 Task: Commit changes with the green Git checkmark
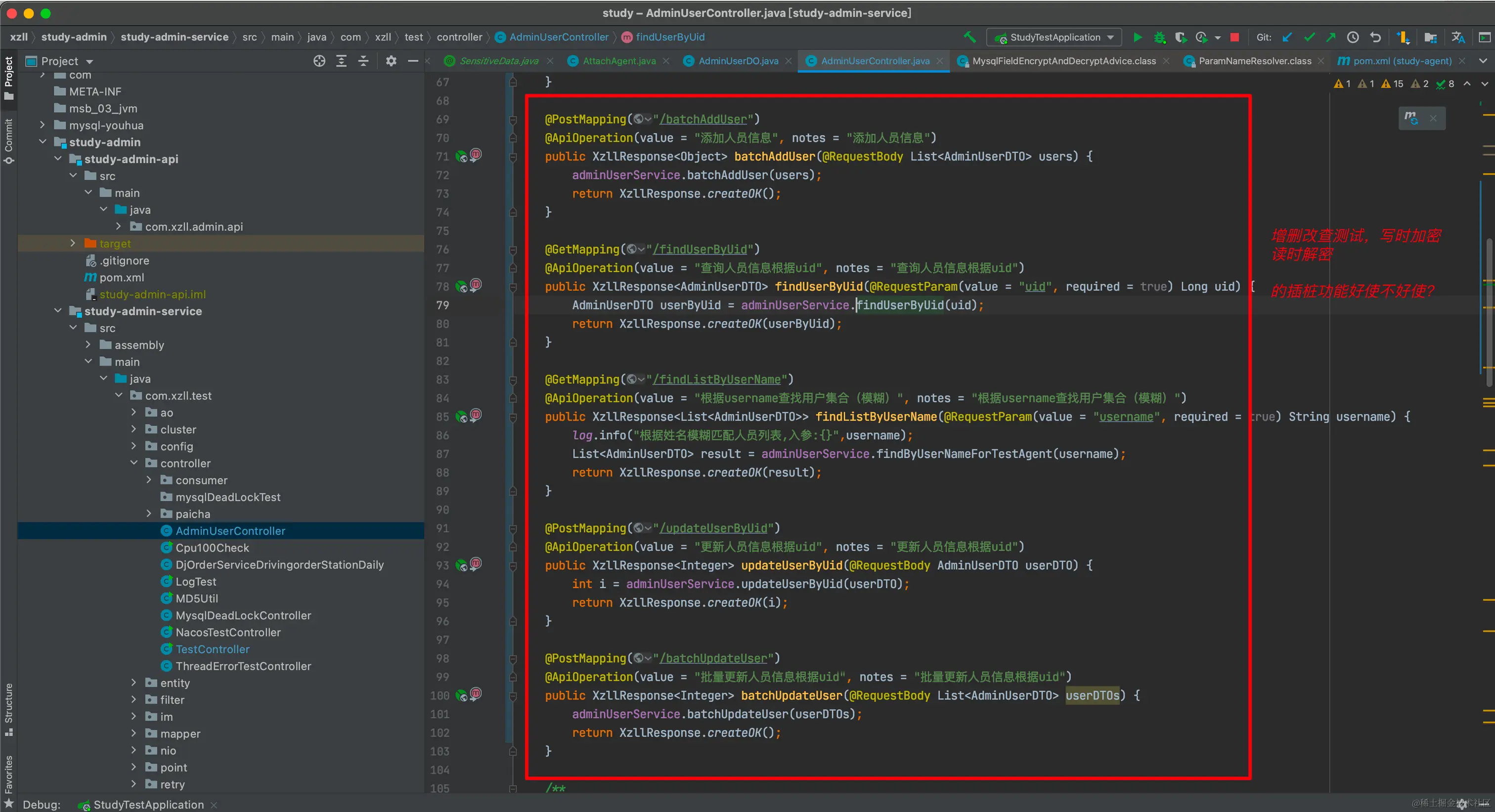(x=1309, y=37)
